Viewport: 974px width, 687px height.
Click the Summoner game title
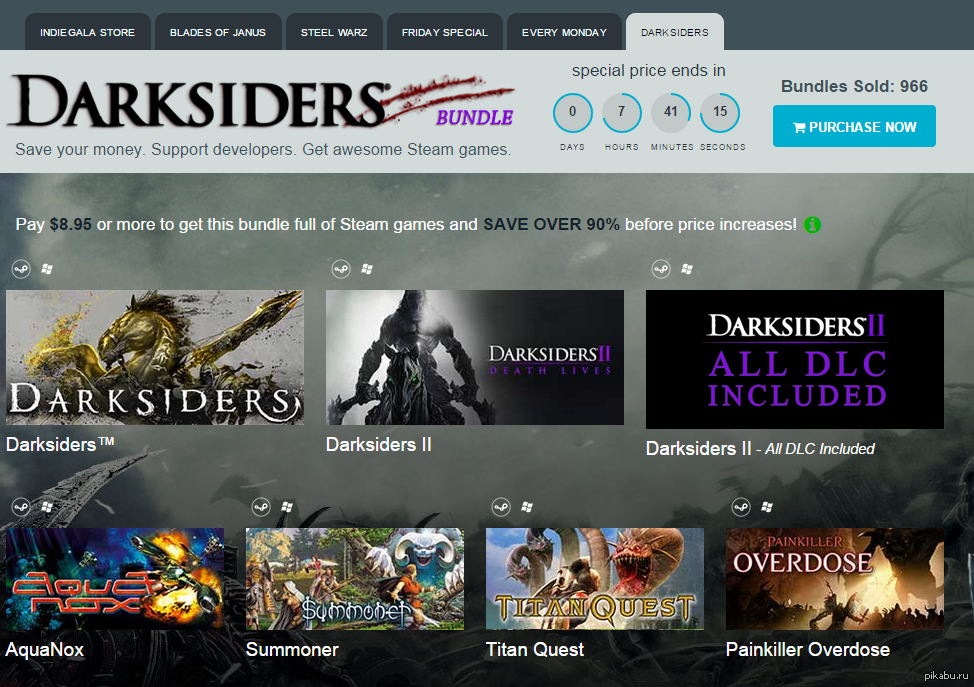pyautogui.click(x=292, y=650)
